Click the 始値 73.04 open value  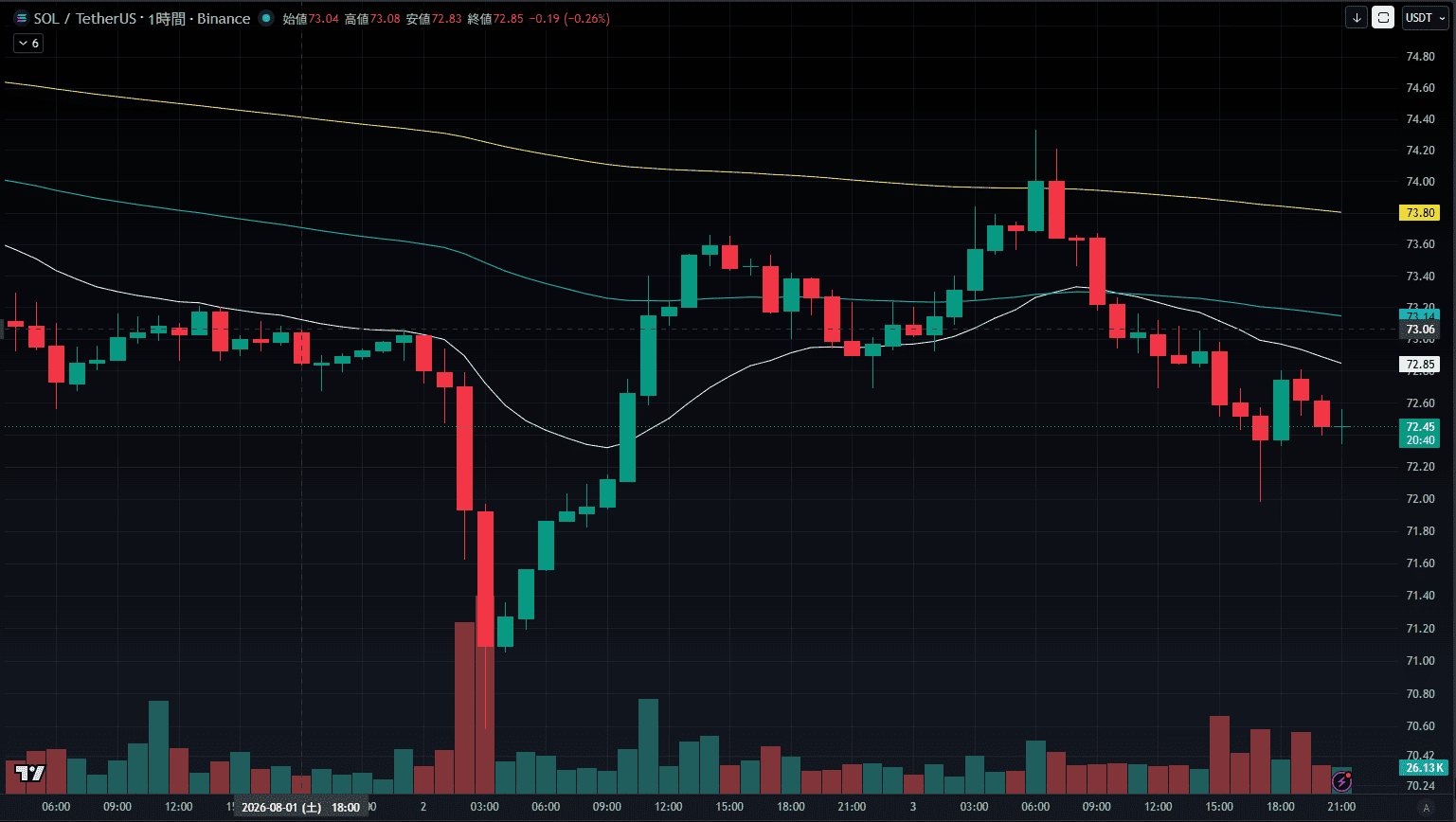click(x=311, y=19)
